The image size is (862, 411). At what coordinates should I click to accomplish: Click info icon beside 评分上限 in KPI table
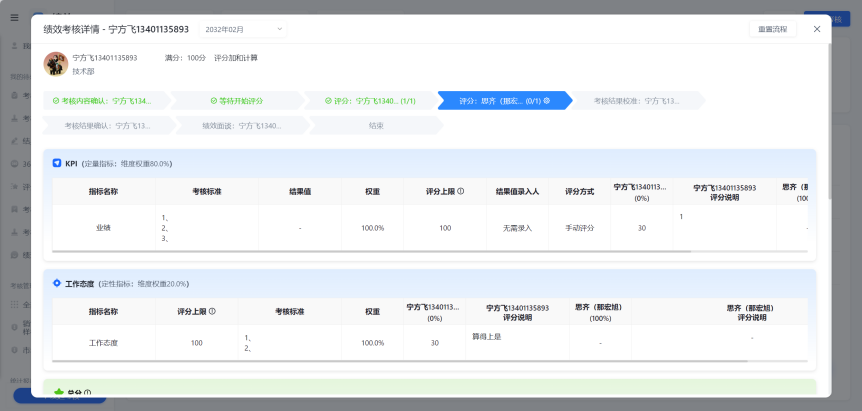(461, 191)
